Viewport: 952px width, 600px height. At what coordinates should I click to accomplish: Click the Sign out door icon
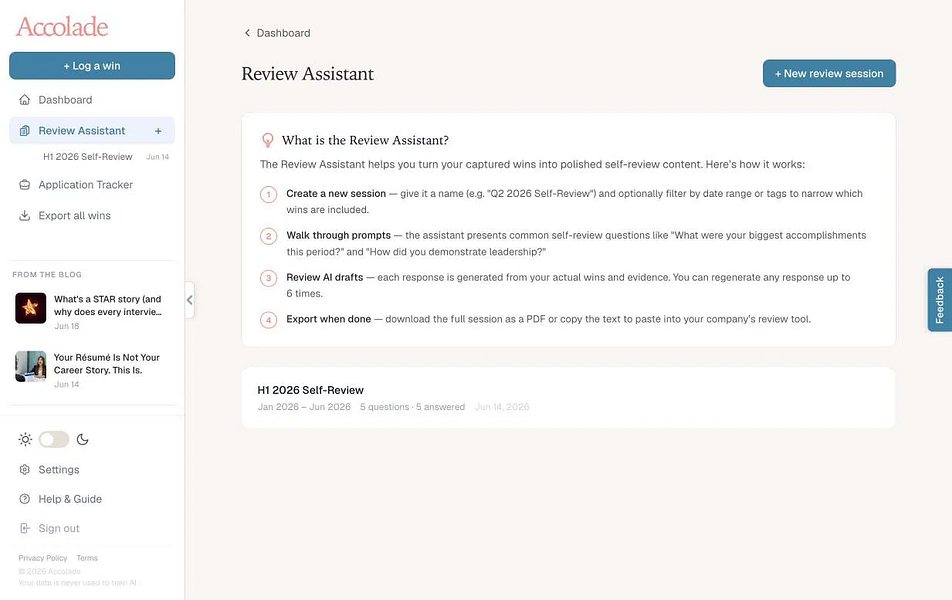(x=24, y=528)
